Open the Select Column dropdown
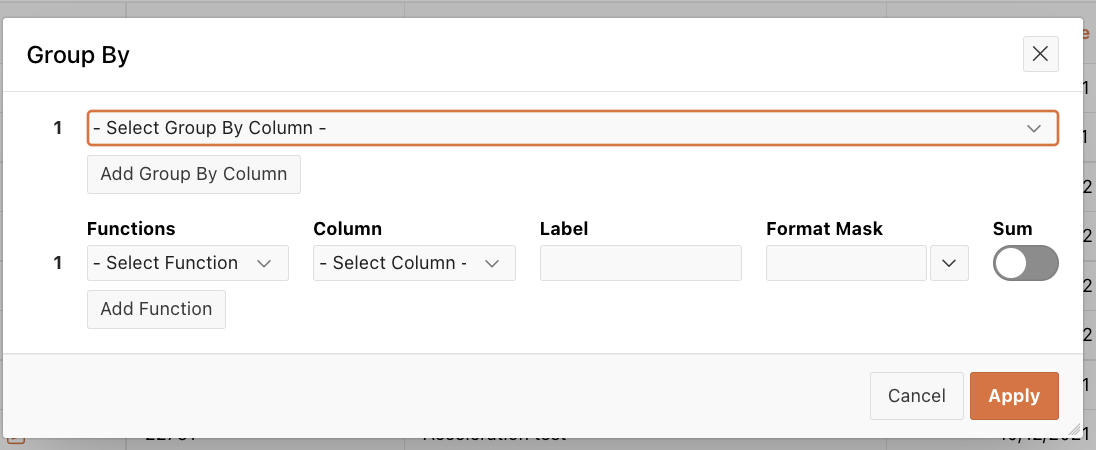1096x450 pixels. coord(414,263)
